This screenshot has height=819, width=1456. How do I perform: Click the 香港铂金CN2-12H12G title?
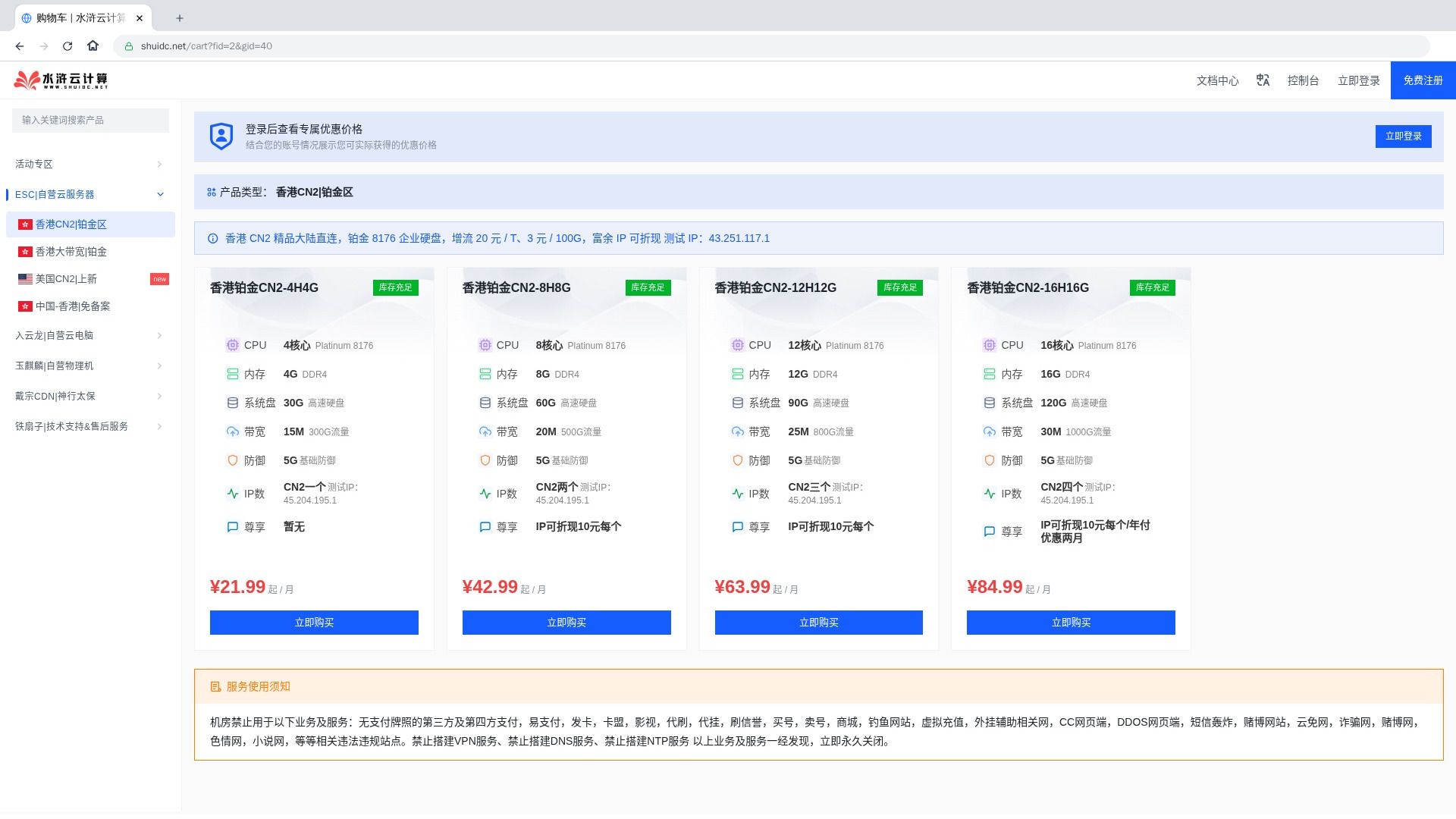pyautogui.click(x=775, y=288)
